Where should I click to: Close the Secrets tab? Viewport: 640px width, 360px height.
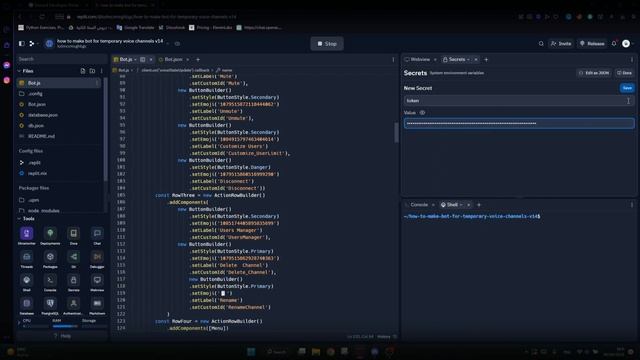(x=476, y=60)
